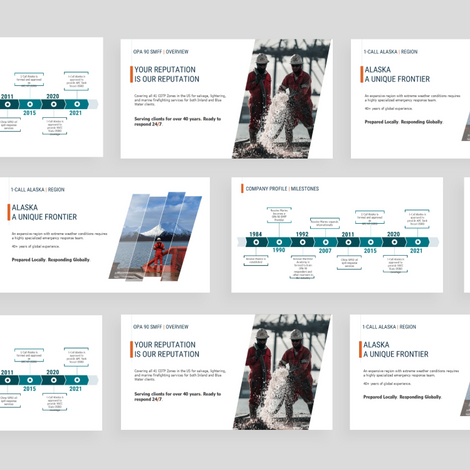Click the callout box below the 1984 marker

coord(256,260)
